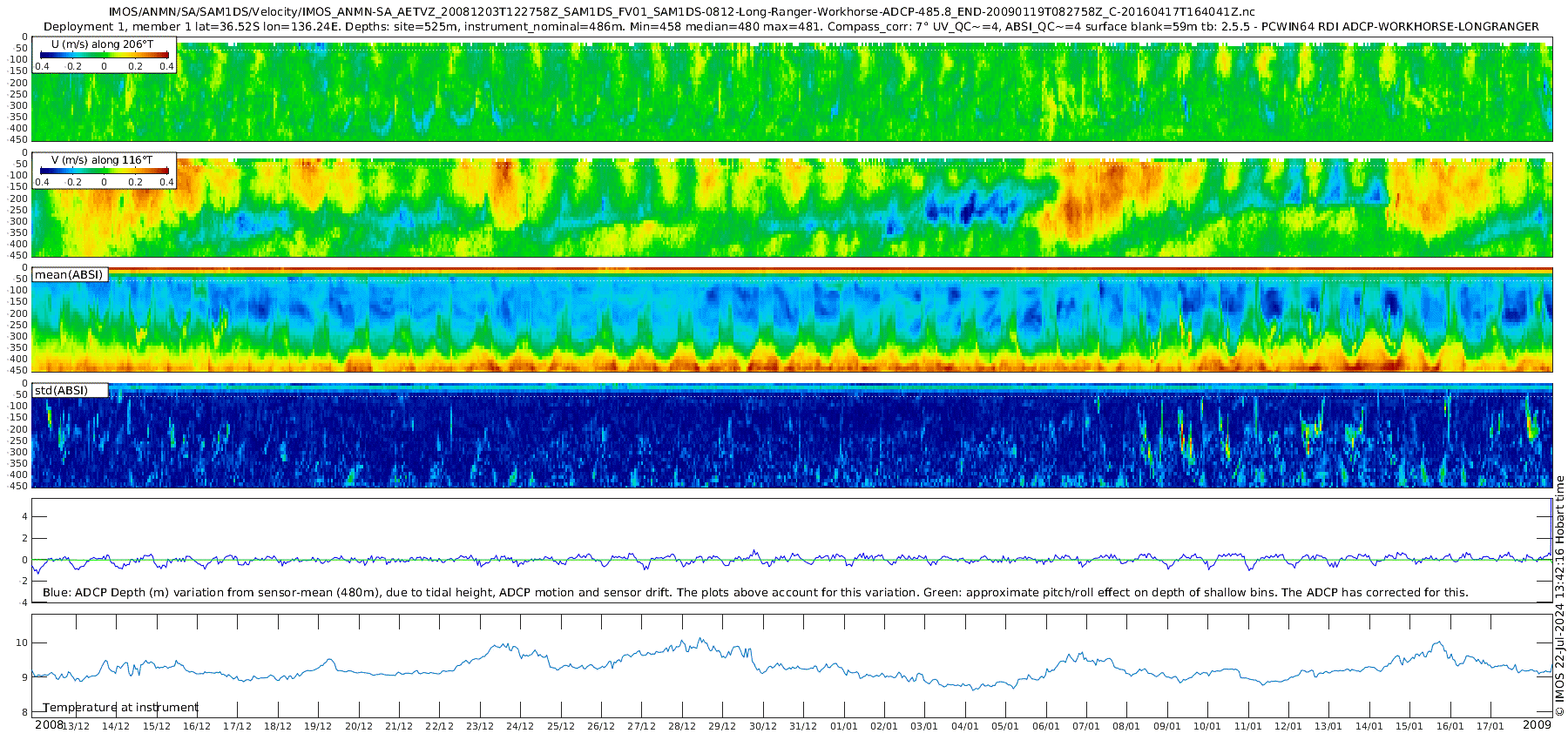Click the '12/01' date tick label

pyautogui.click(x=1288, y=727)
